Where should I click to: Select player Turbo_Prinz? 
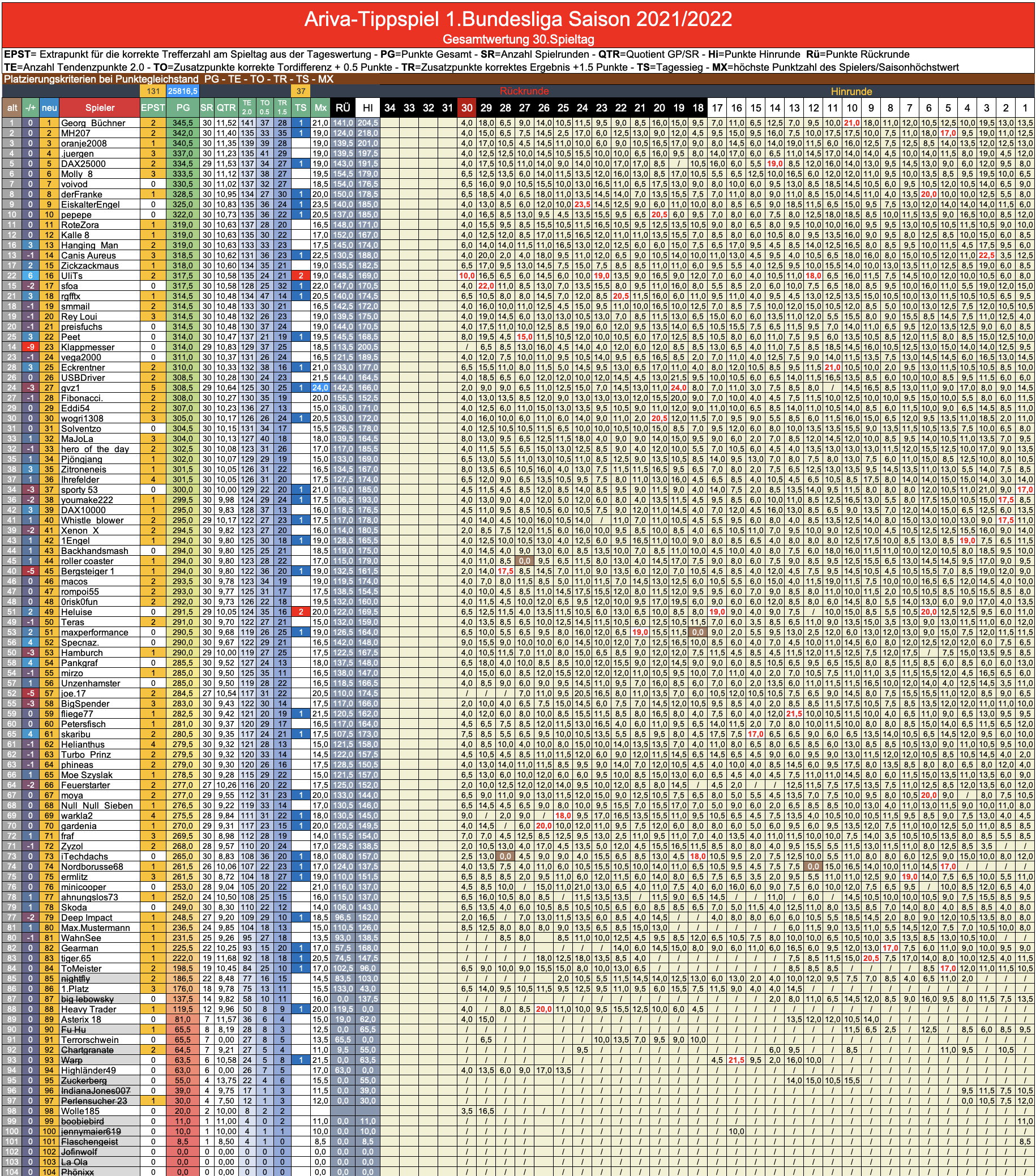86,755
